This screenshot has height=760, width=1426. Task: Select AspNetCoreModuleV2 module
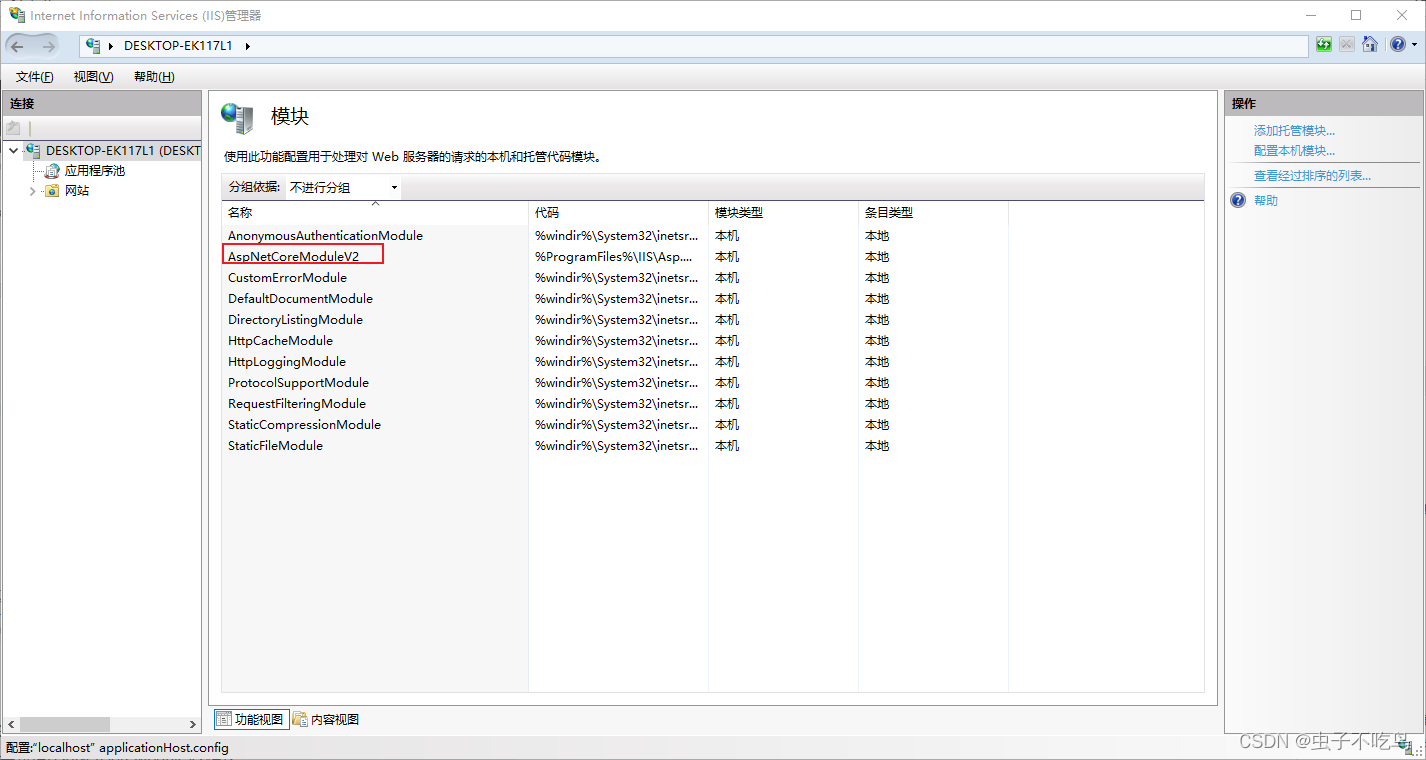(x=293, y=257)
